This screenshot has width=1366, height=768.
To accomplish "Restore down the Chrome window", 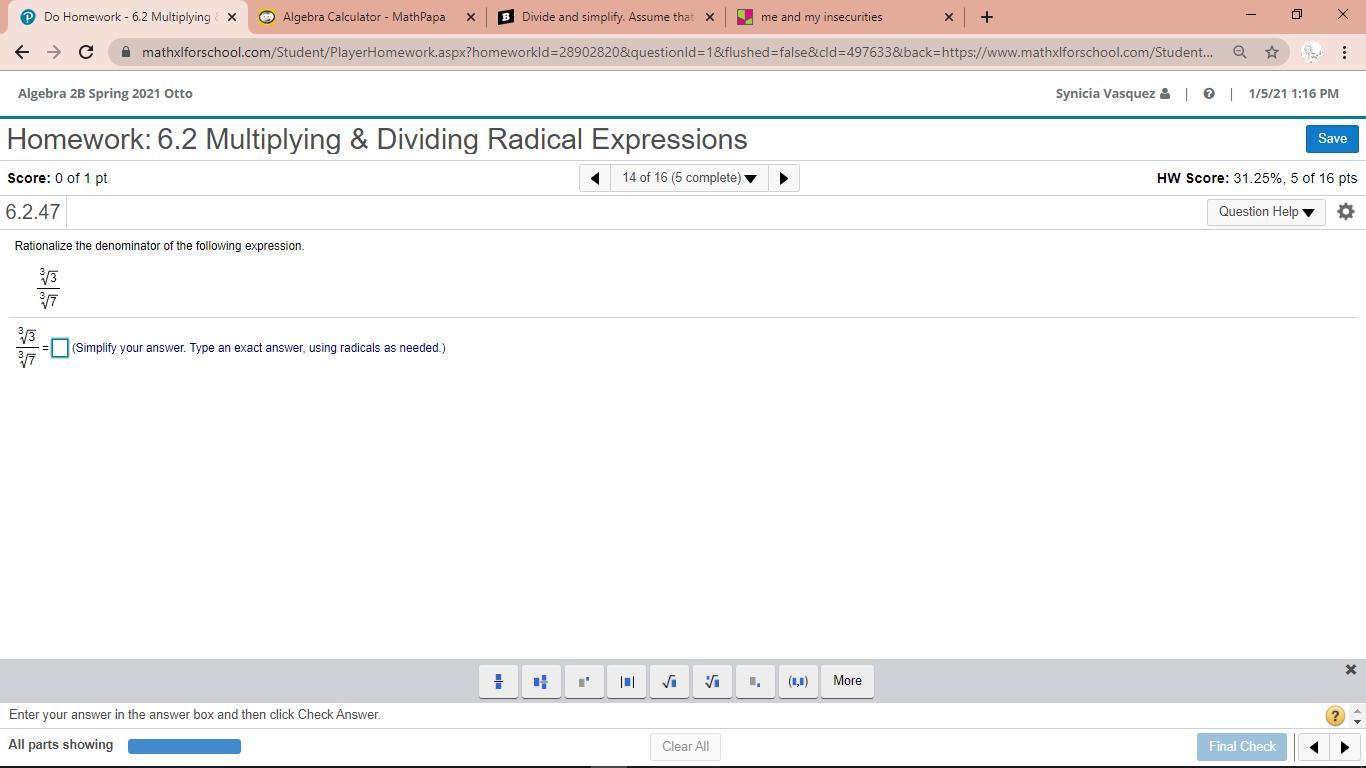I will coord(1296,15).
